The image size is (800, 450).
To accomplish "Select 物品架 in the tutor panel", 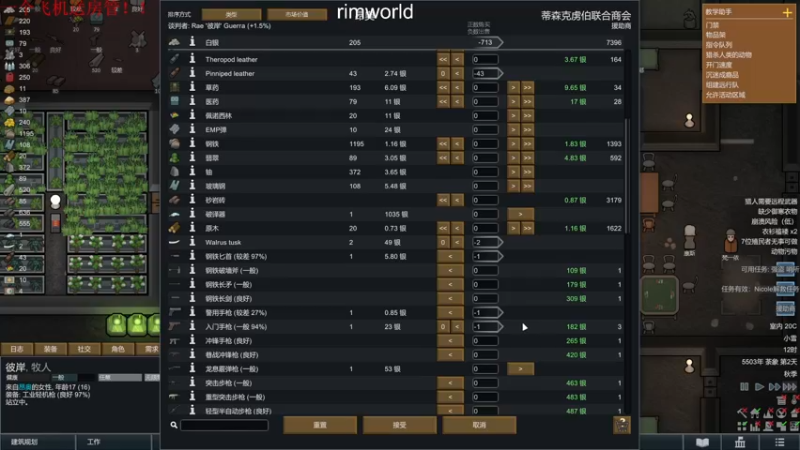I will click(716, 35).
